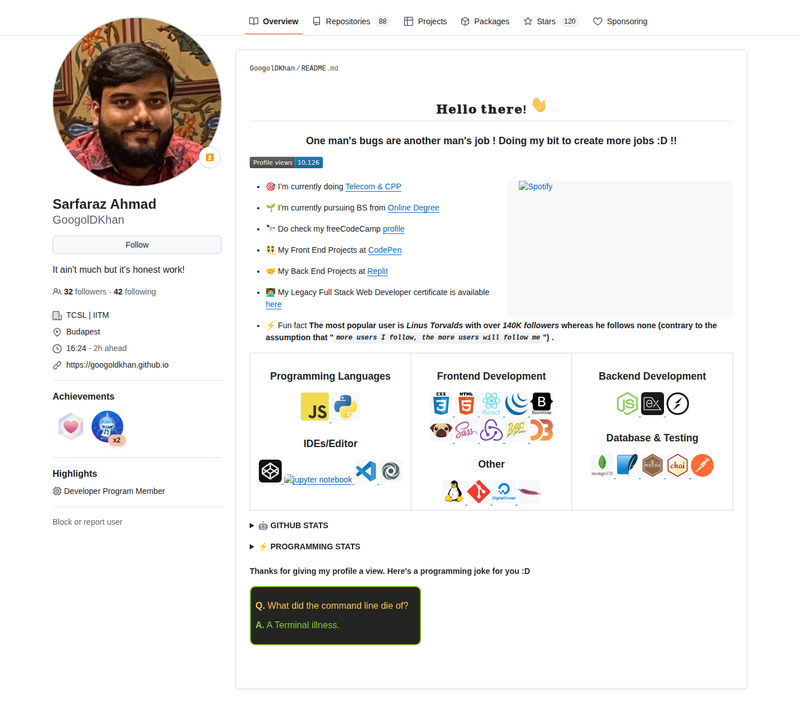800x701 pixels.
Task: Click Block or report user
Action: (87, 522)
